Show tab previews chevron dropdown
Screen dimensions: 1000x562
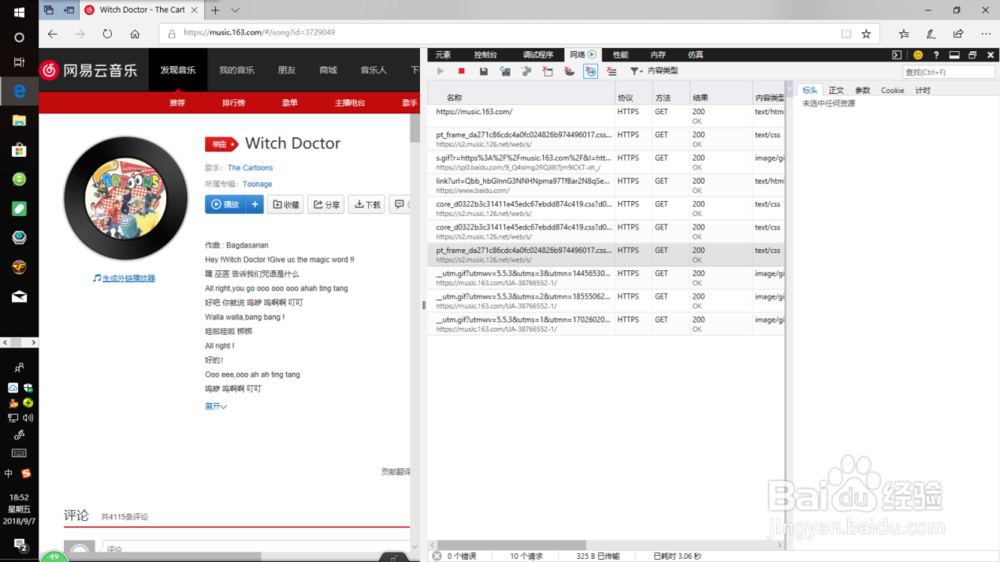(x=235, y=10)
